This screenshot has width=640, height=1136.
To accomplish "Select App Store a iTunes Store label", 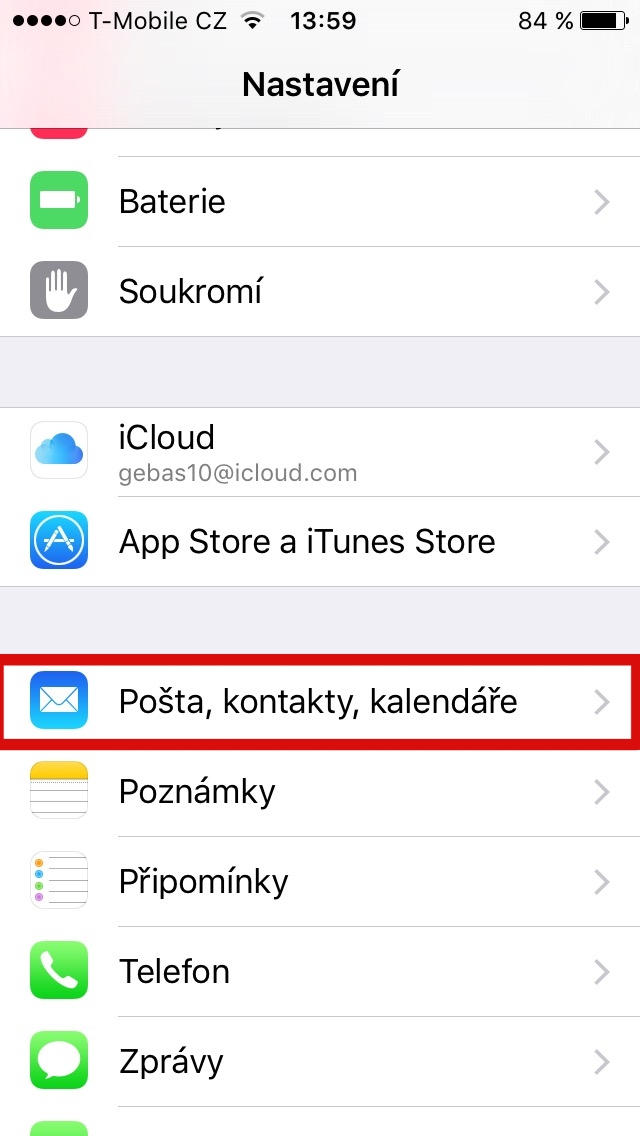I will [x=307, y=542].
